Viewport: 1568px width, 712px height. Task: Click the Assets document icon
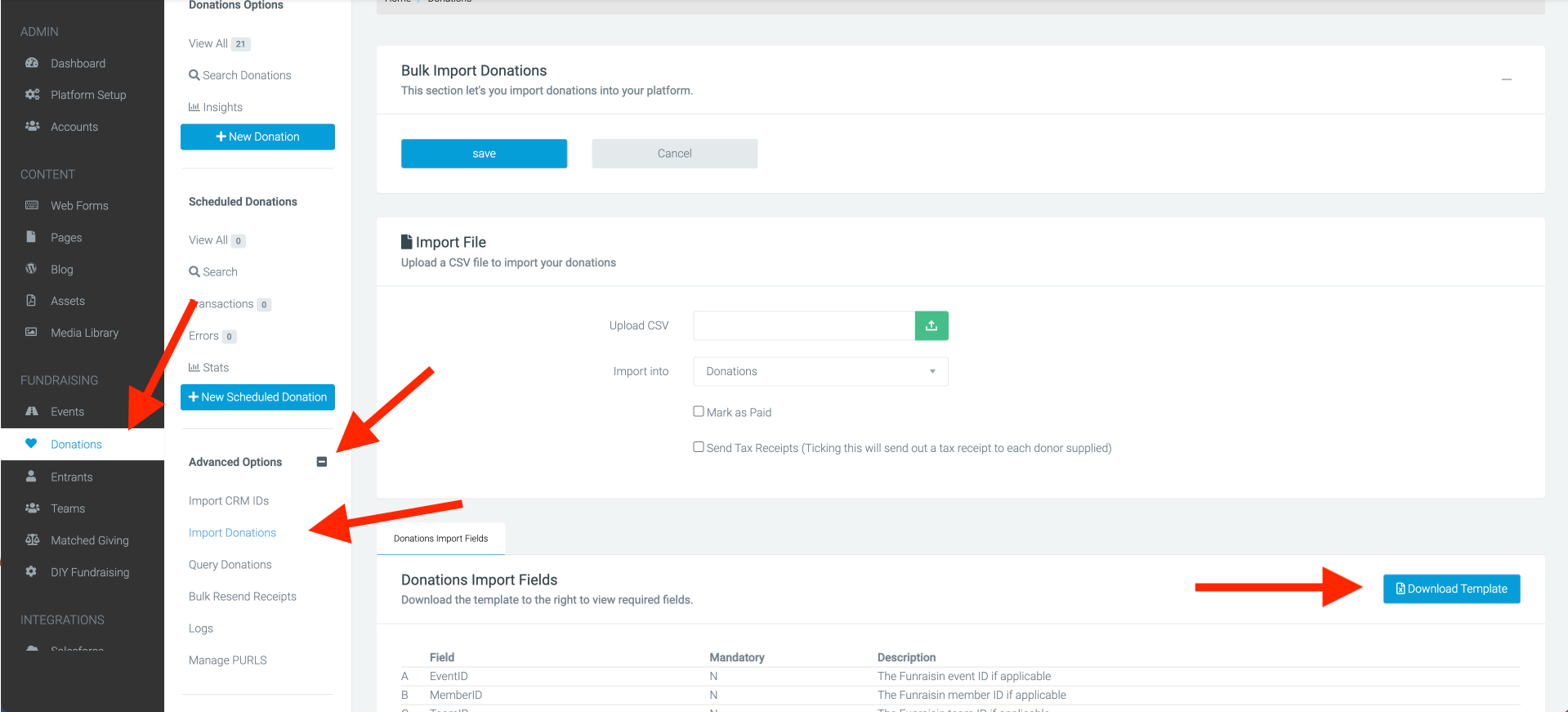coord(31,300)
